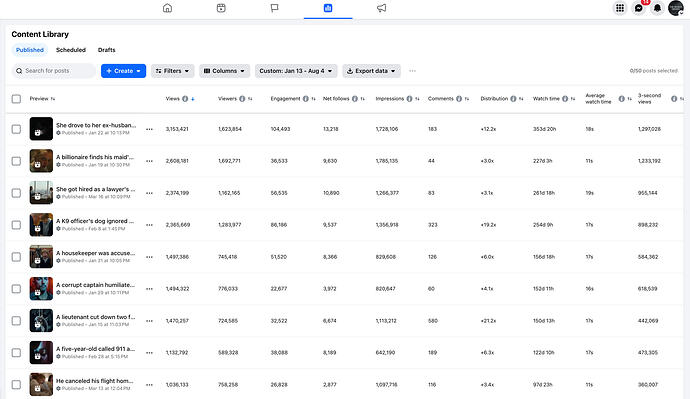Image resolution: width=690 pixels, height=399 pixels.
Task: Sort by the Preview column arrows
Action: 53,99
